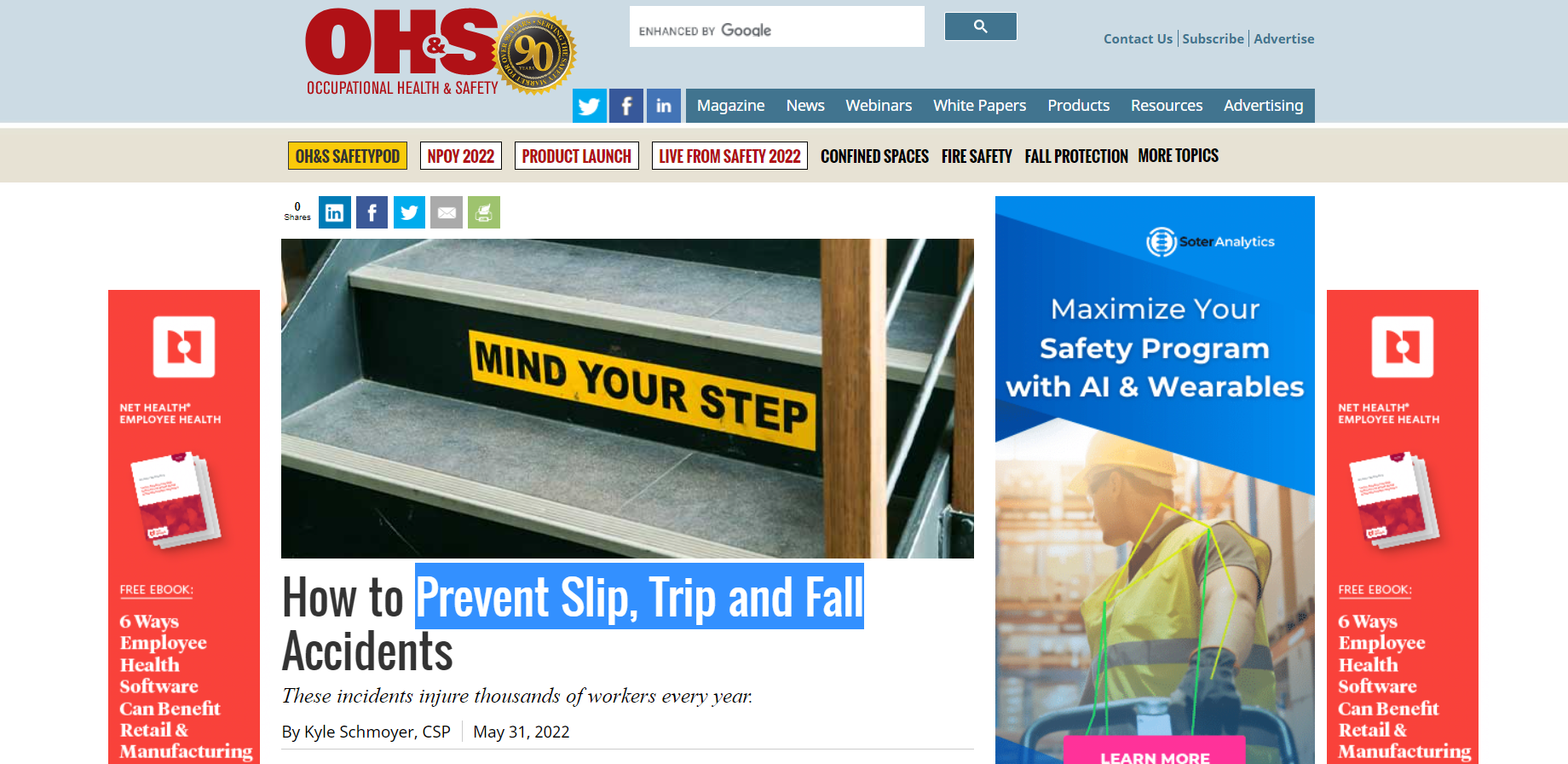Click the Subscribe link
This screenshot has width=1568, height=764.
point(1213,38)
